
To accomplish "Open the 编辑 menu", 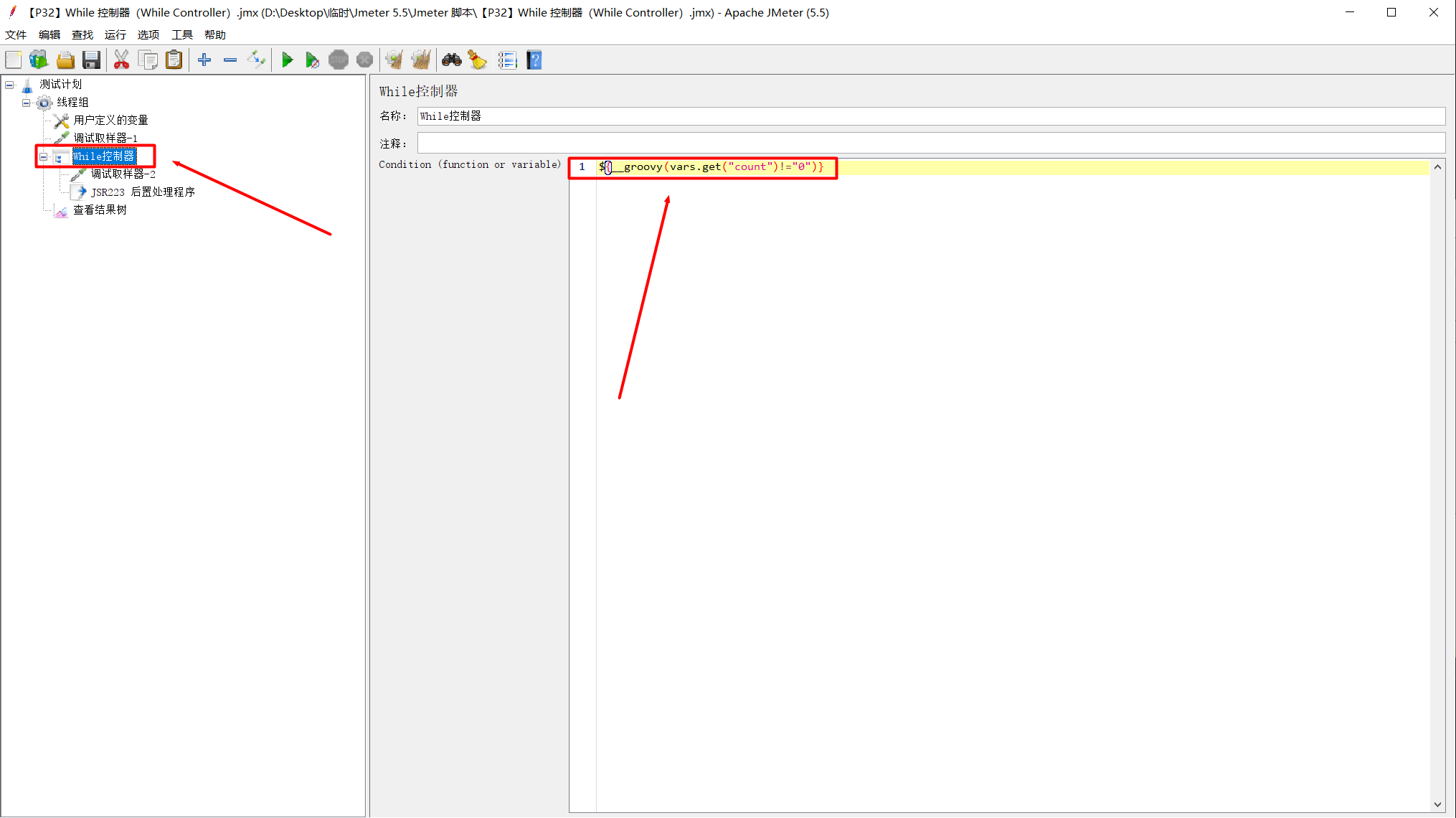I will (49, 35).
